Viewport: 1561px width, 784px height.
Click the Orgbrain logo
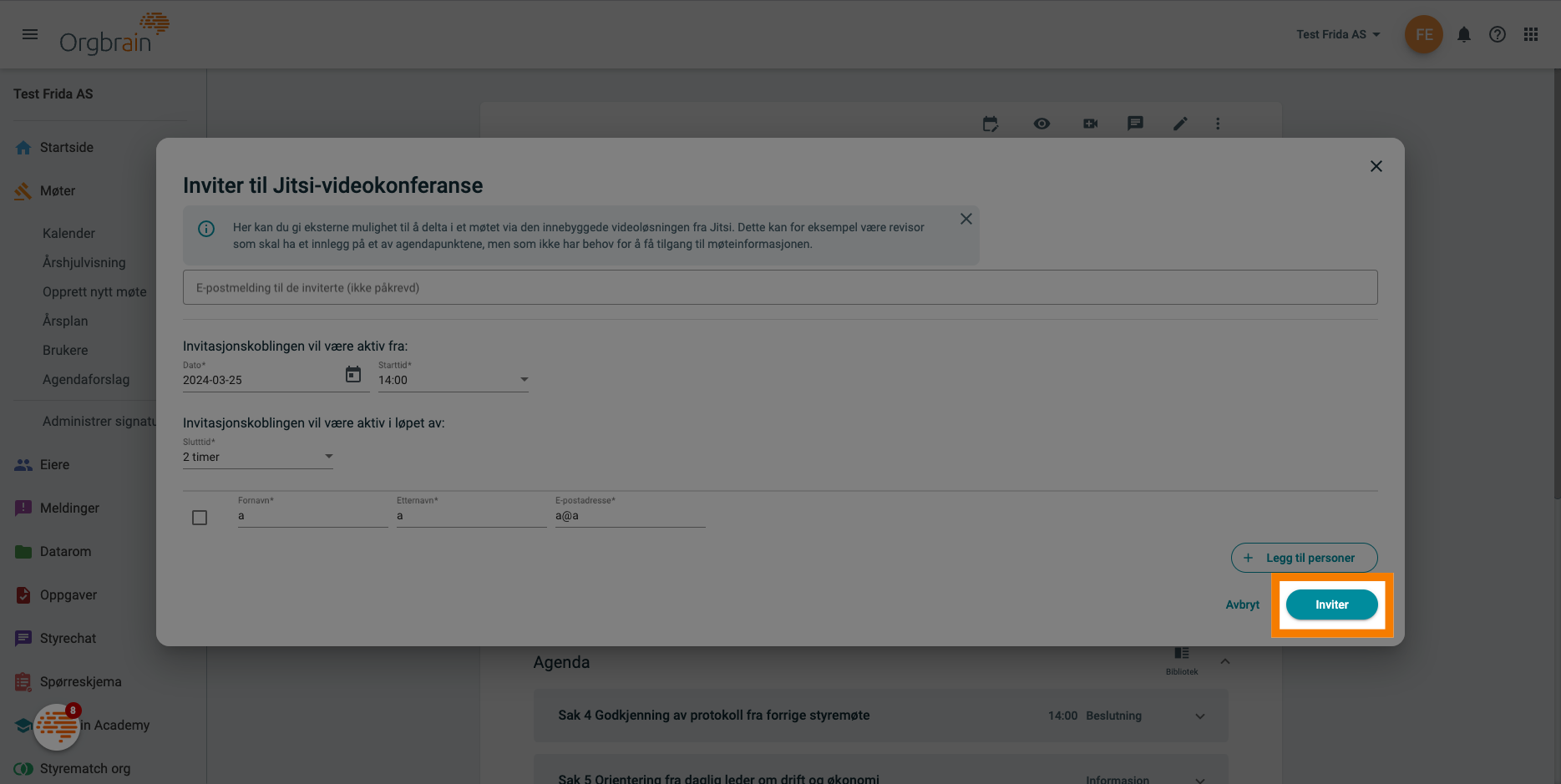pyautogui.click(x=114, y=34)
